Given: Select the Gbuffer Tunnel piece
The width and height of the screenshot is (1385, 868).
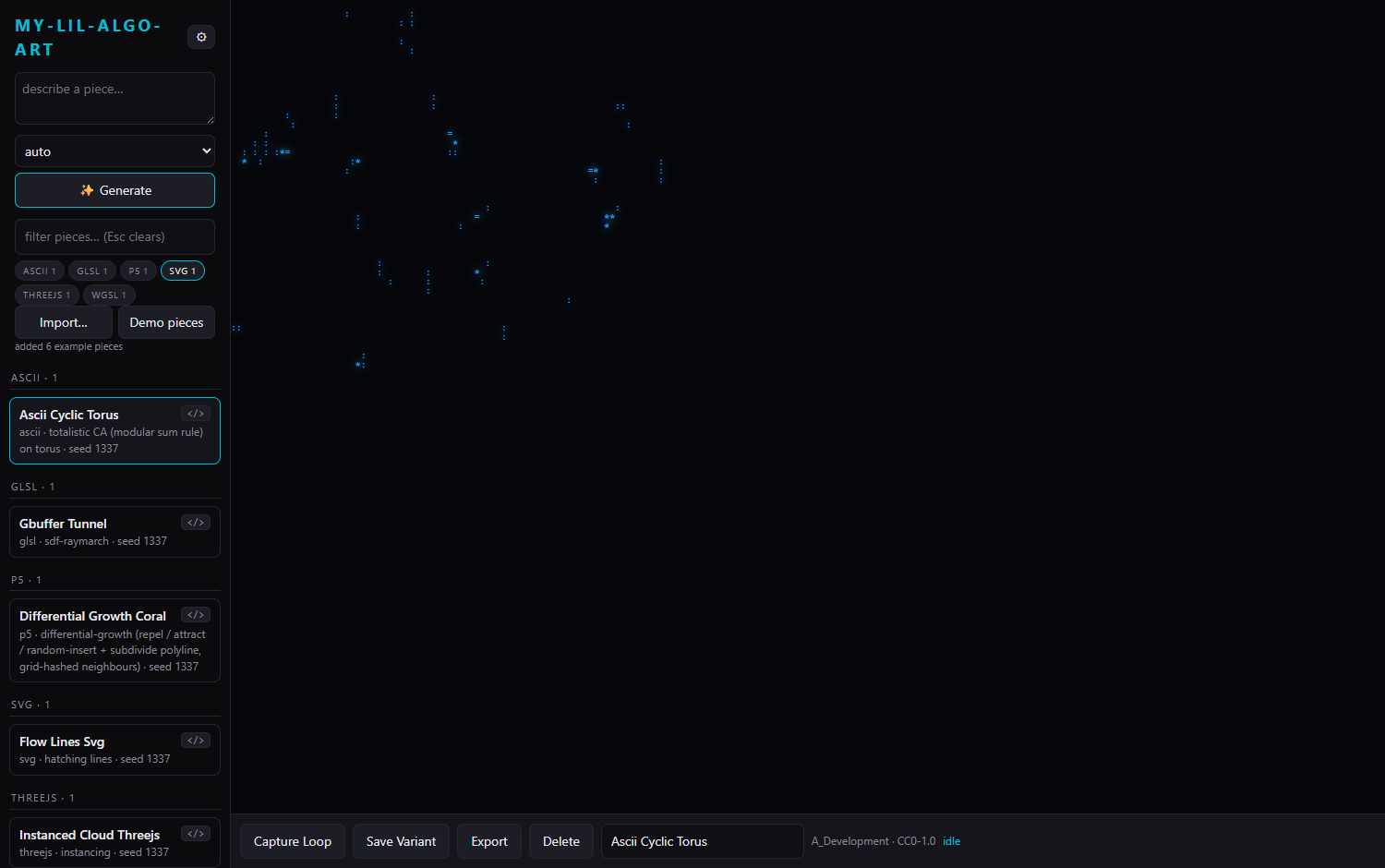Looking at the screenshot, I should coord(114,532).
